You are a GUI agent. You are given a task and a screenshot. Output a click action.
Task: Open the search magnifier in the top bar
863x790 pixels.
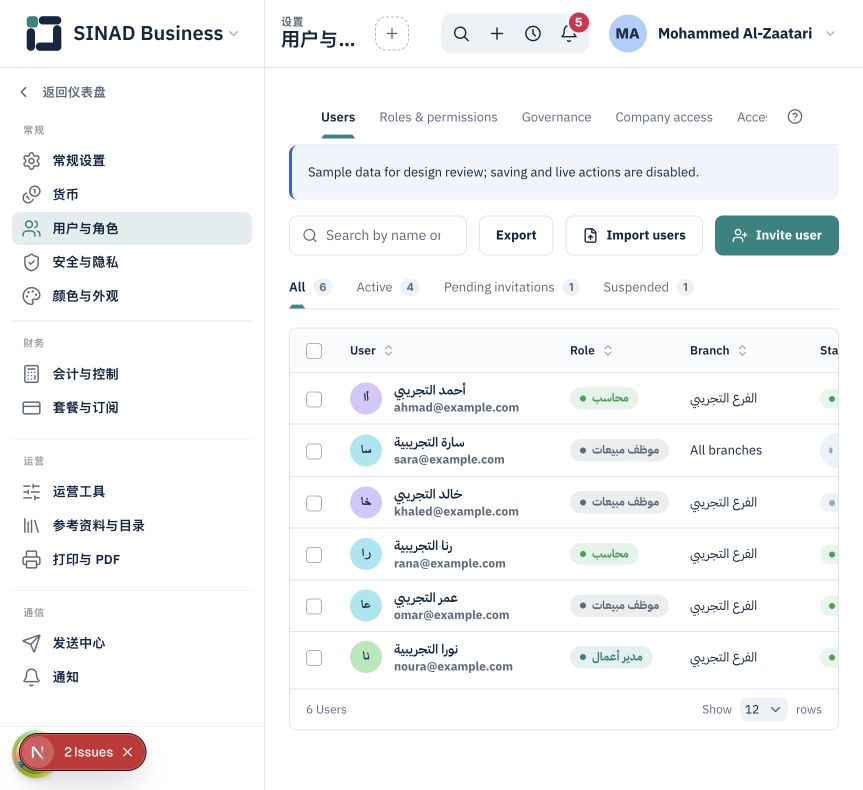point(461,34)
